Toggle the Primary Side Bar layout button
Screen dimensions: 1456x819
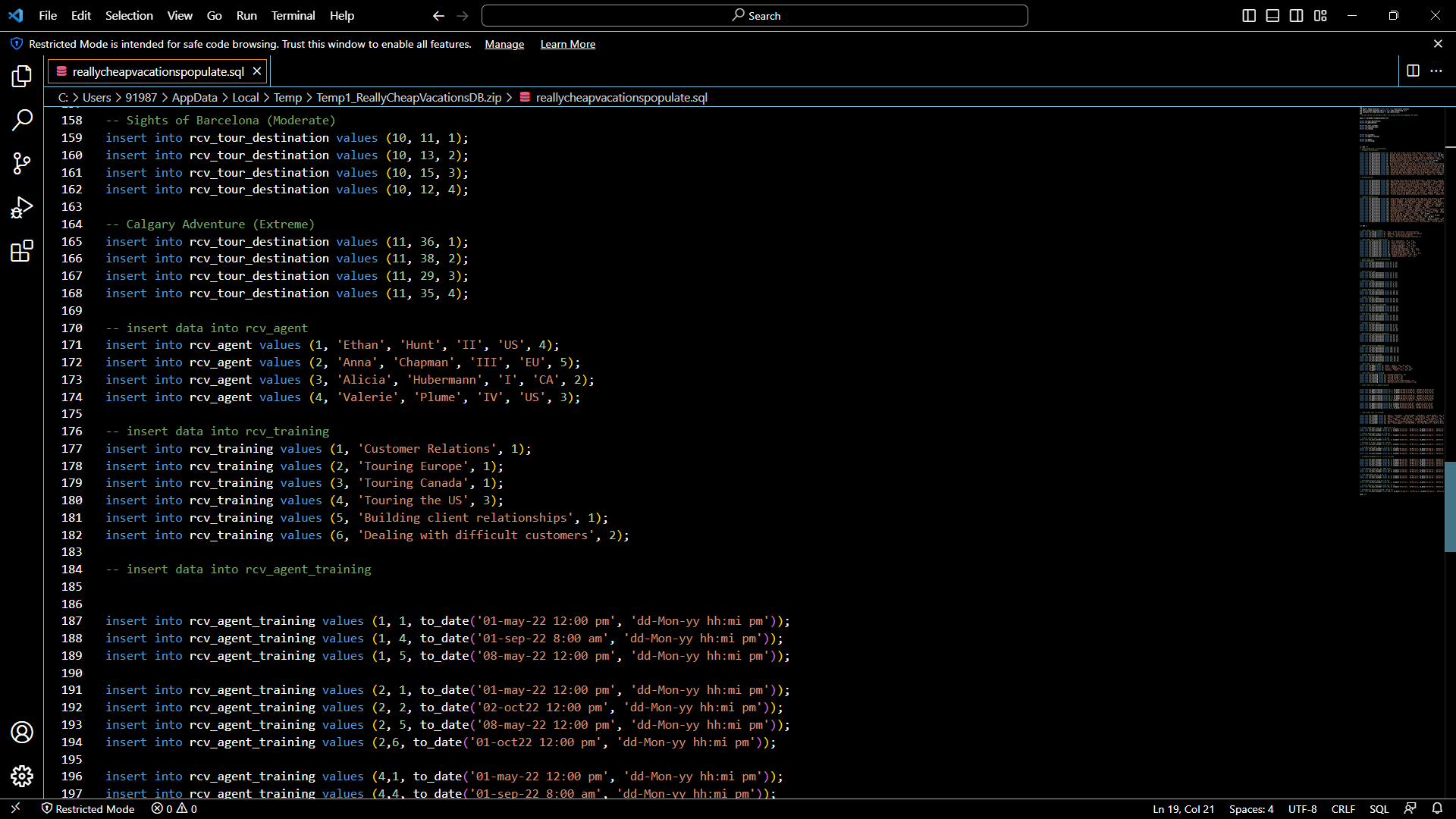[x=1249, y=15]
